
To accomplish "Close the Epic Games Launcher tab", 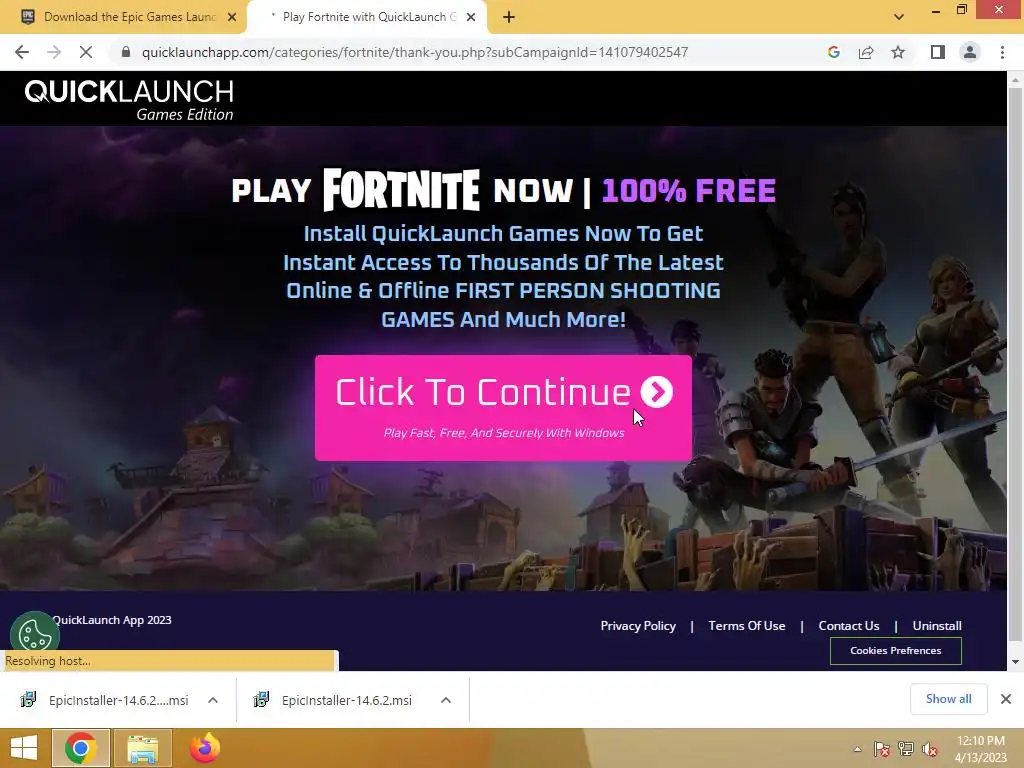I will point(232,17).
